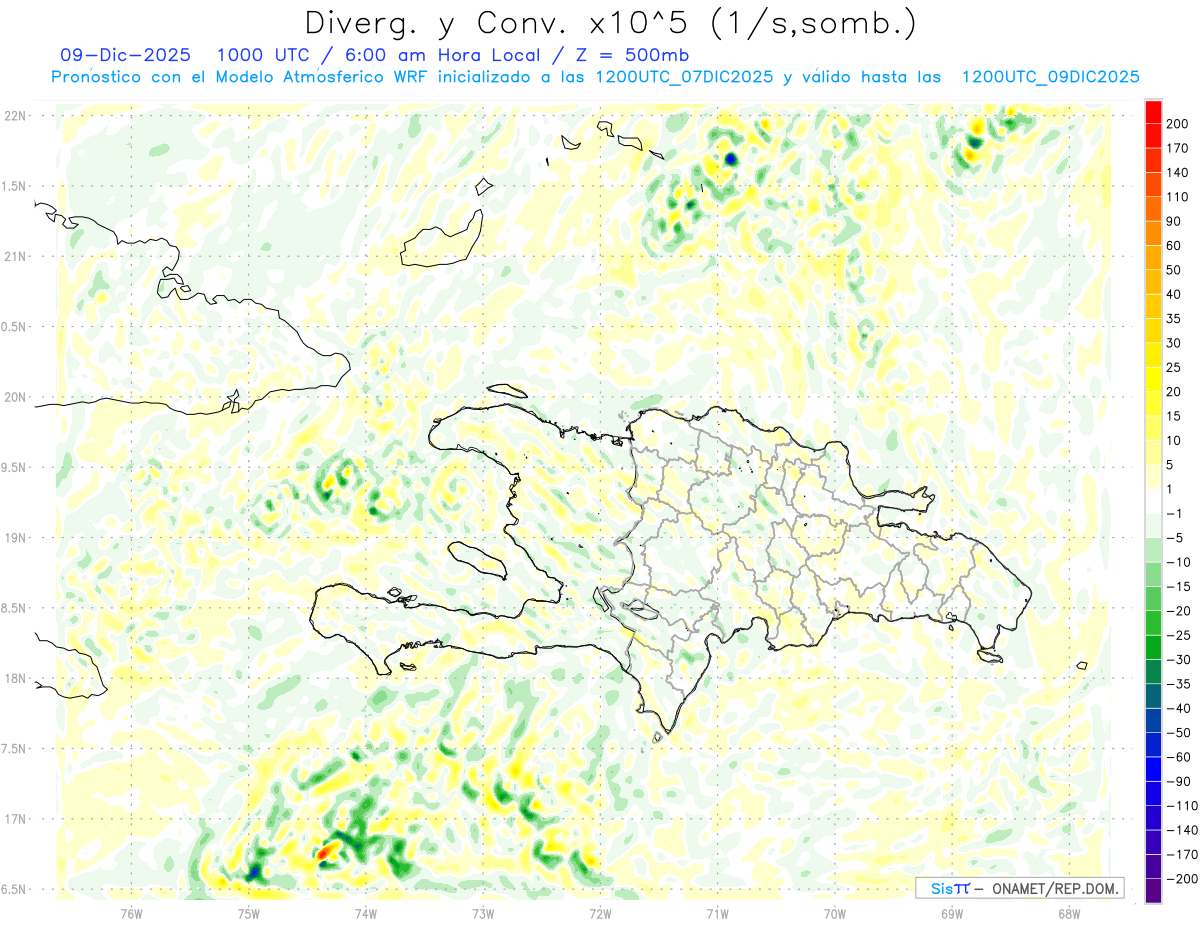Click the '74W' longitude label

[365, 913]
